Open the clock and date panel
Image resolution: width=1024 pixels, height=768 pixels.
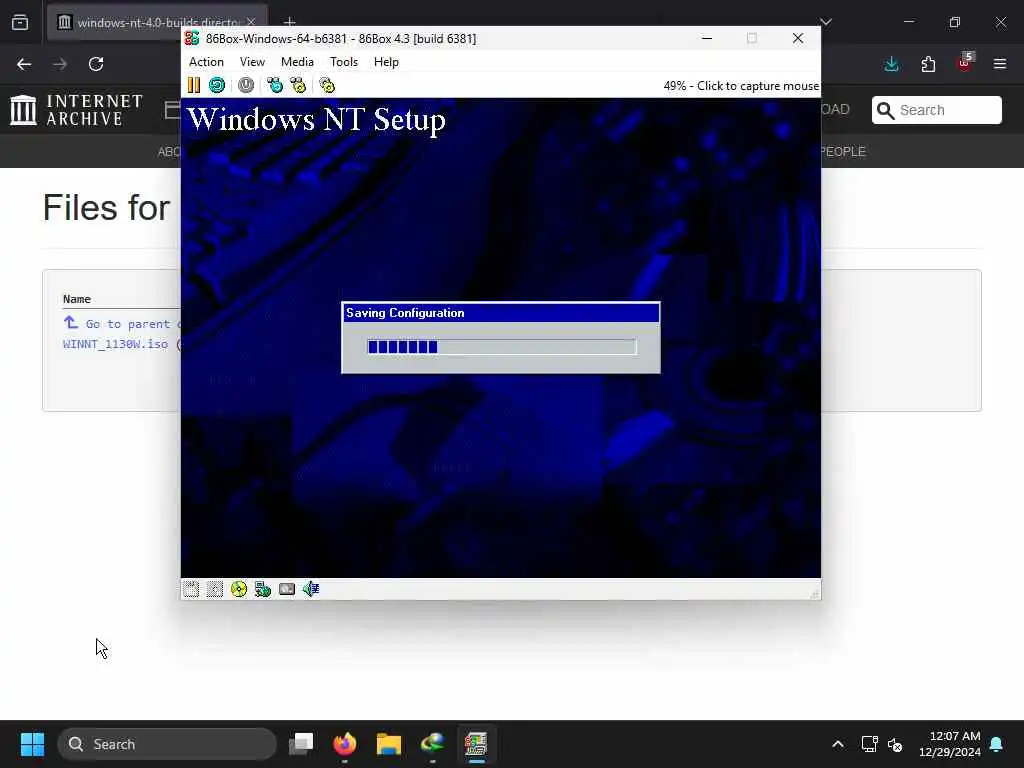(x=950, y=744)
